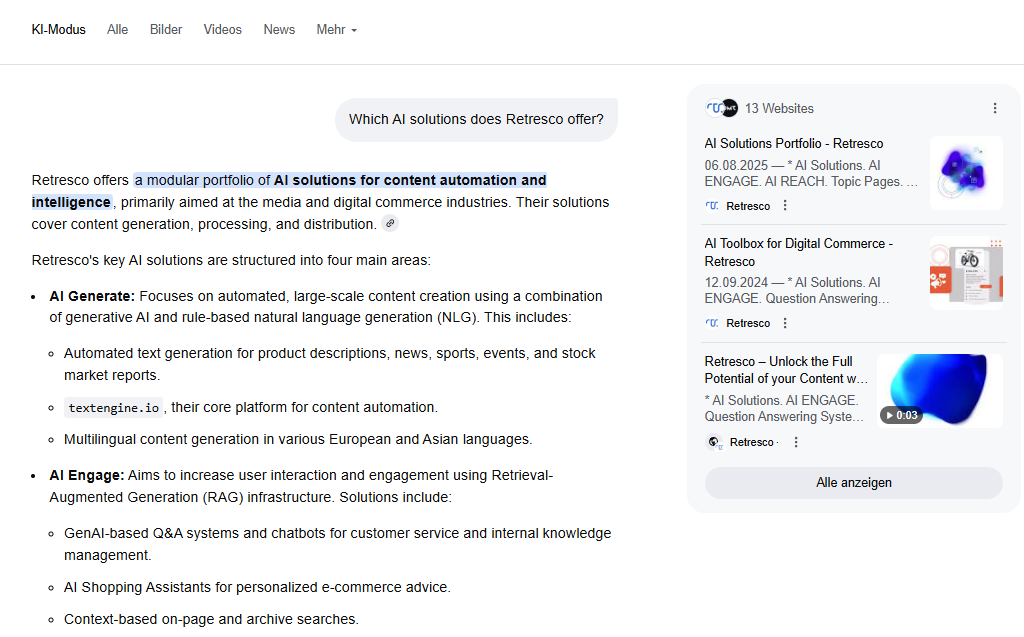Click the Alle anzeigen button
1024x637 pixels.
853,483
